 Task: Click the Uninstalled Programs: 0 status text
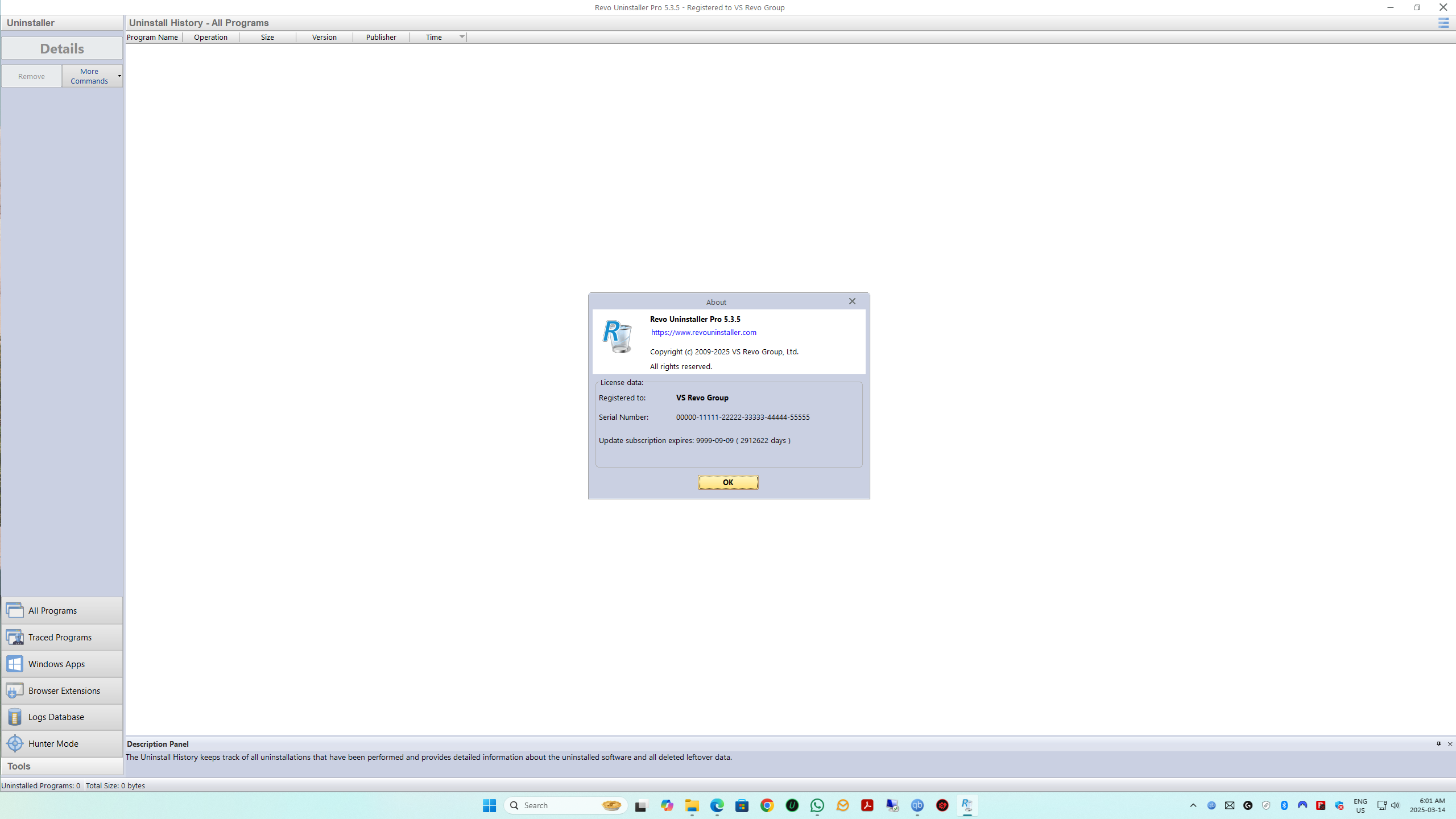click(41, 785)
